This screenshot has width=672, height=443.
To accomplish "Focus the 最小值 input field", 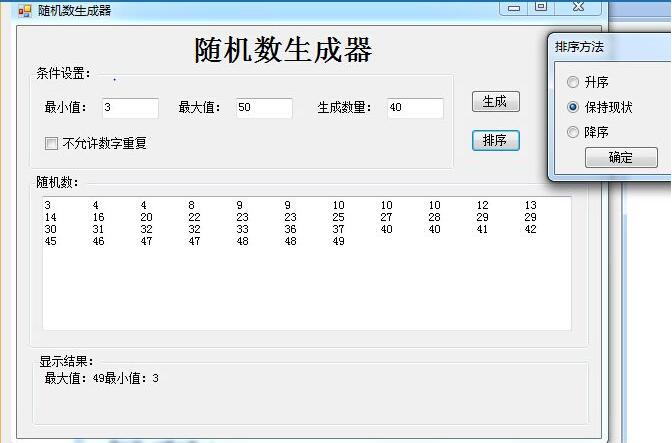I will [129, 108].
